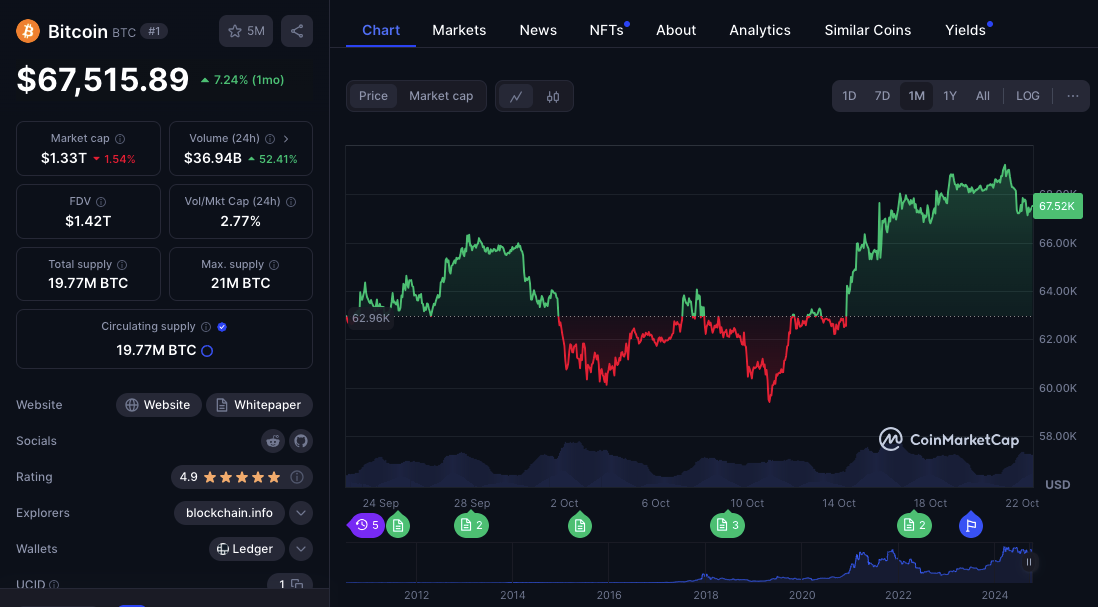
Task: Open FDV info icon
Action: click(101, 202)
